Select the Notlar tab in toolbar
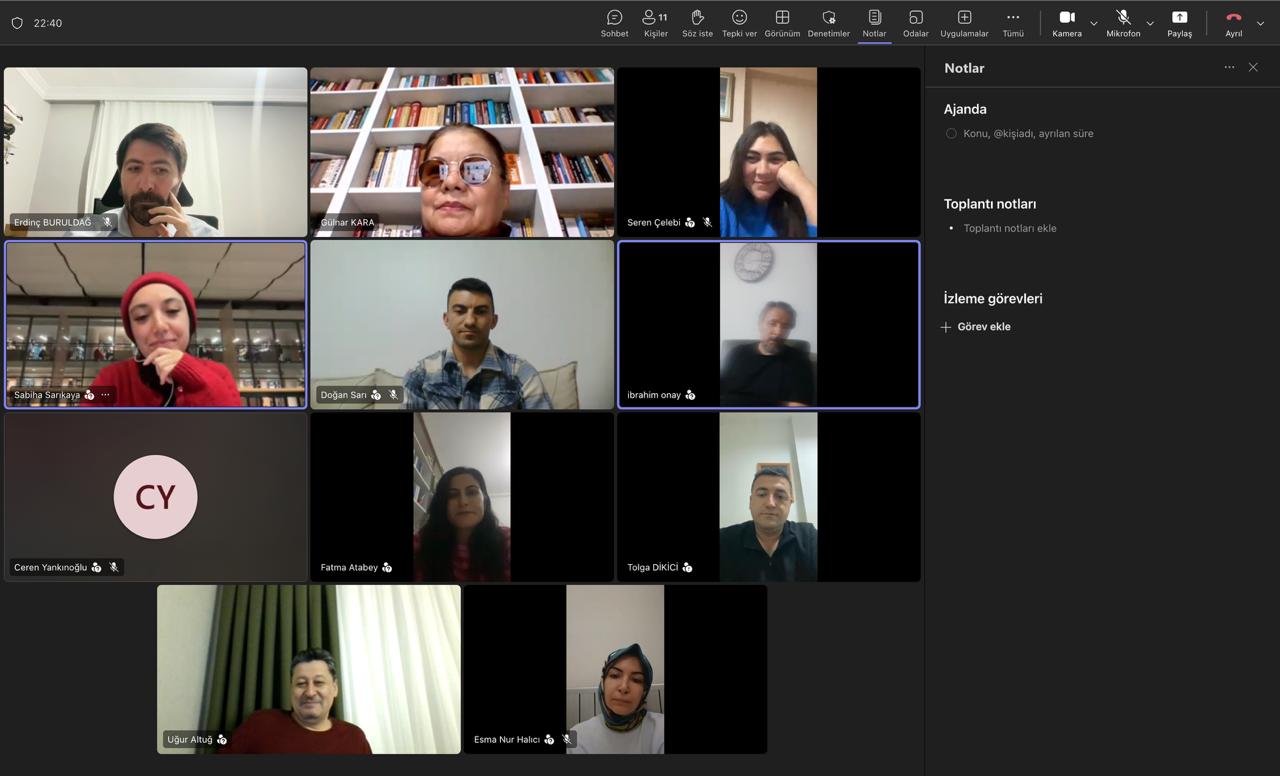The image size is (1280, 776). pos(874,23)
